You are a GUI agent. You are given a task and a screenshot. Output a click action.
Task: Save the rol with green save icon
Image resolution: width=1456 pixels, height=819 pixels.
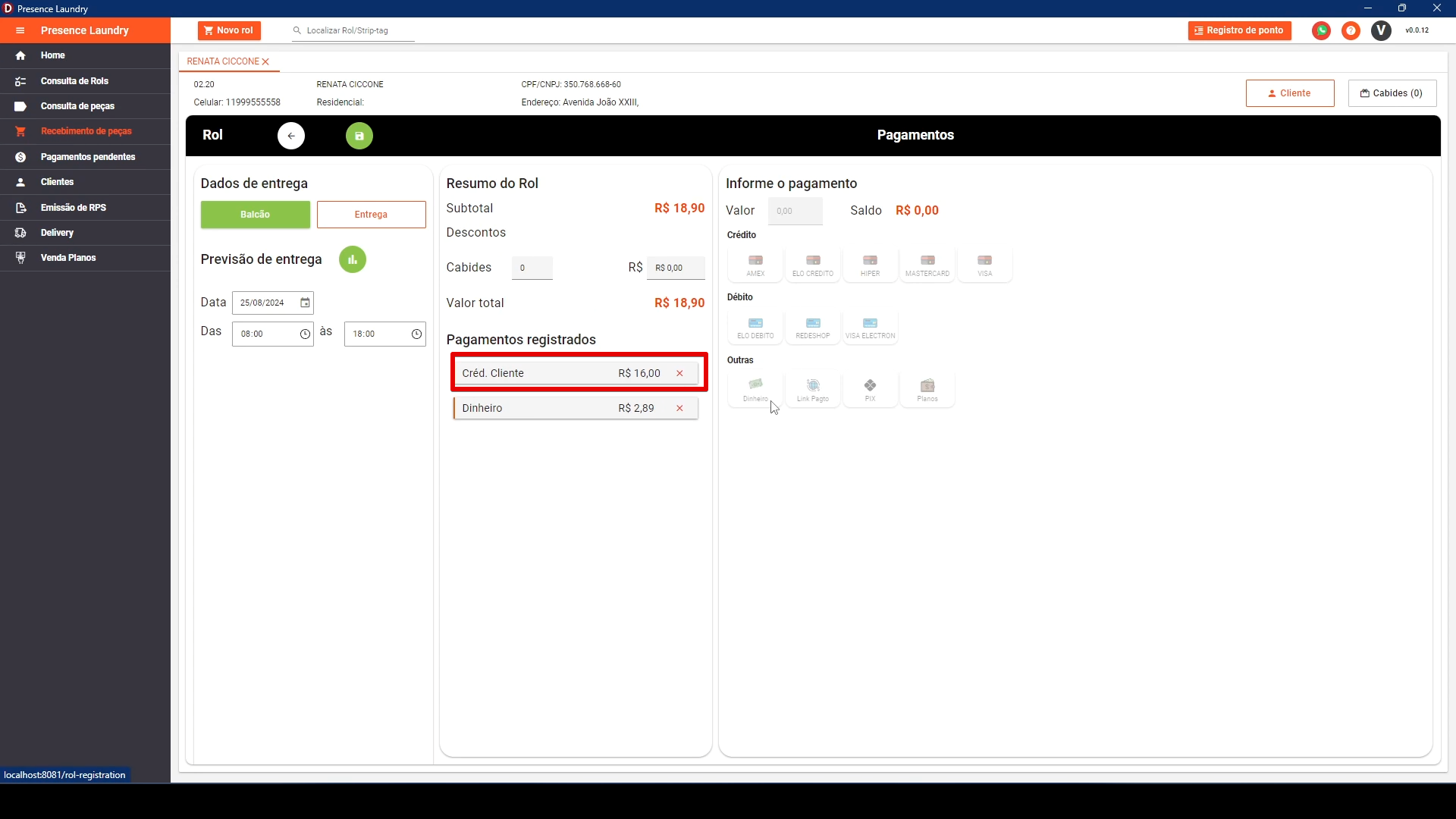359,136
